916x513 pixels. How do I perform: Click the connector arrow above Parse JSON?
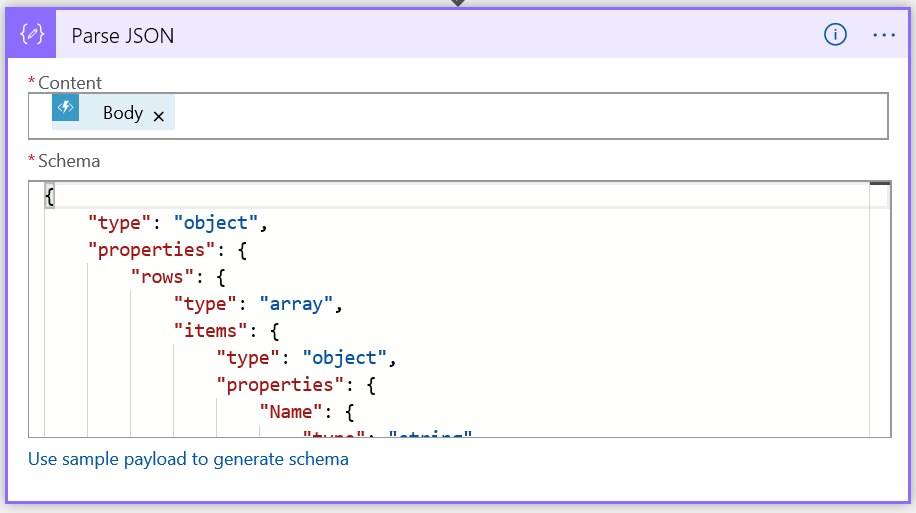[458, 3]
